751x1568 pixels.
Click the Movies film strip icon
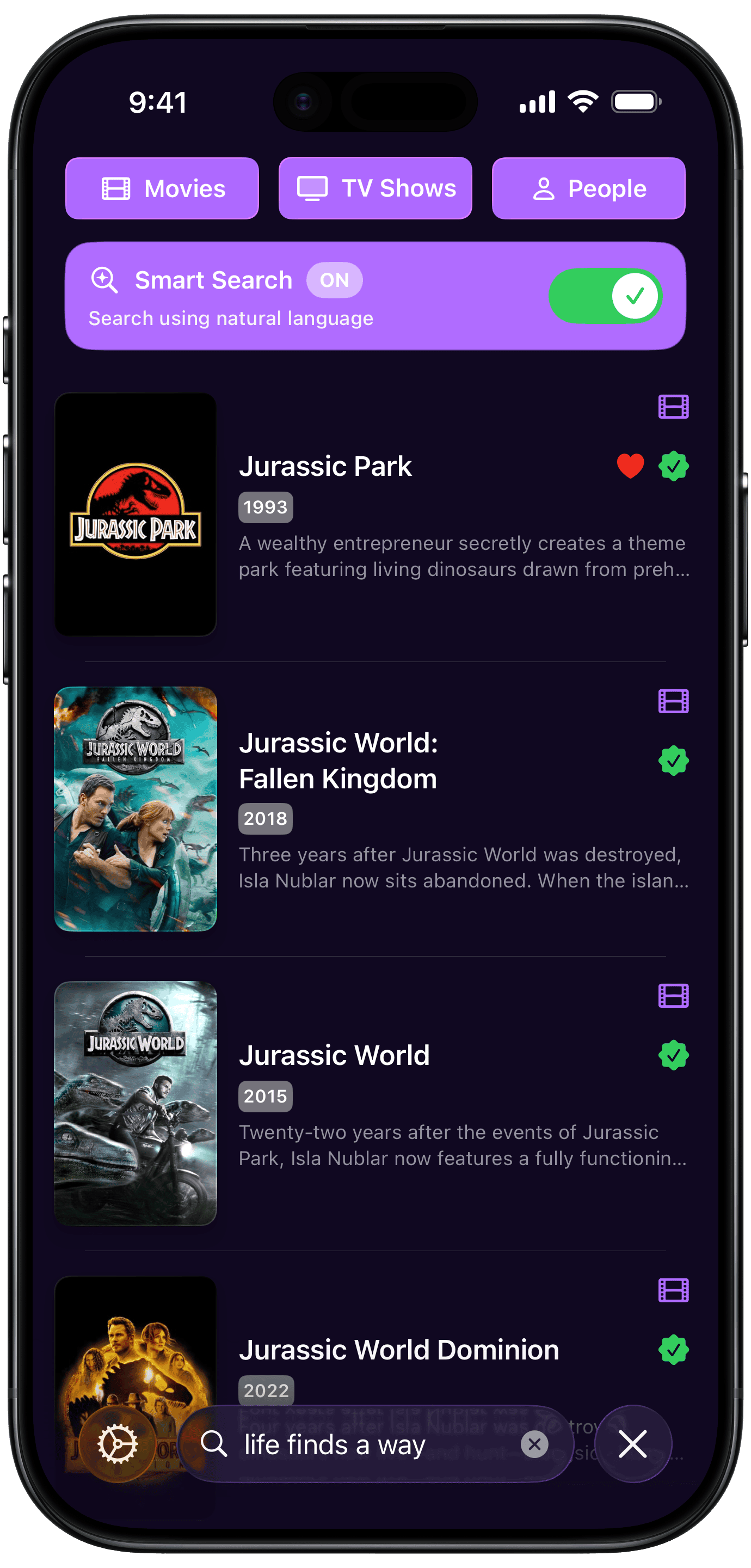[115, 189]
